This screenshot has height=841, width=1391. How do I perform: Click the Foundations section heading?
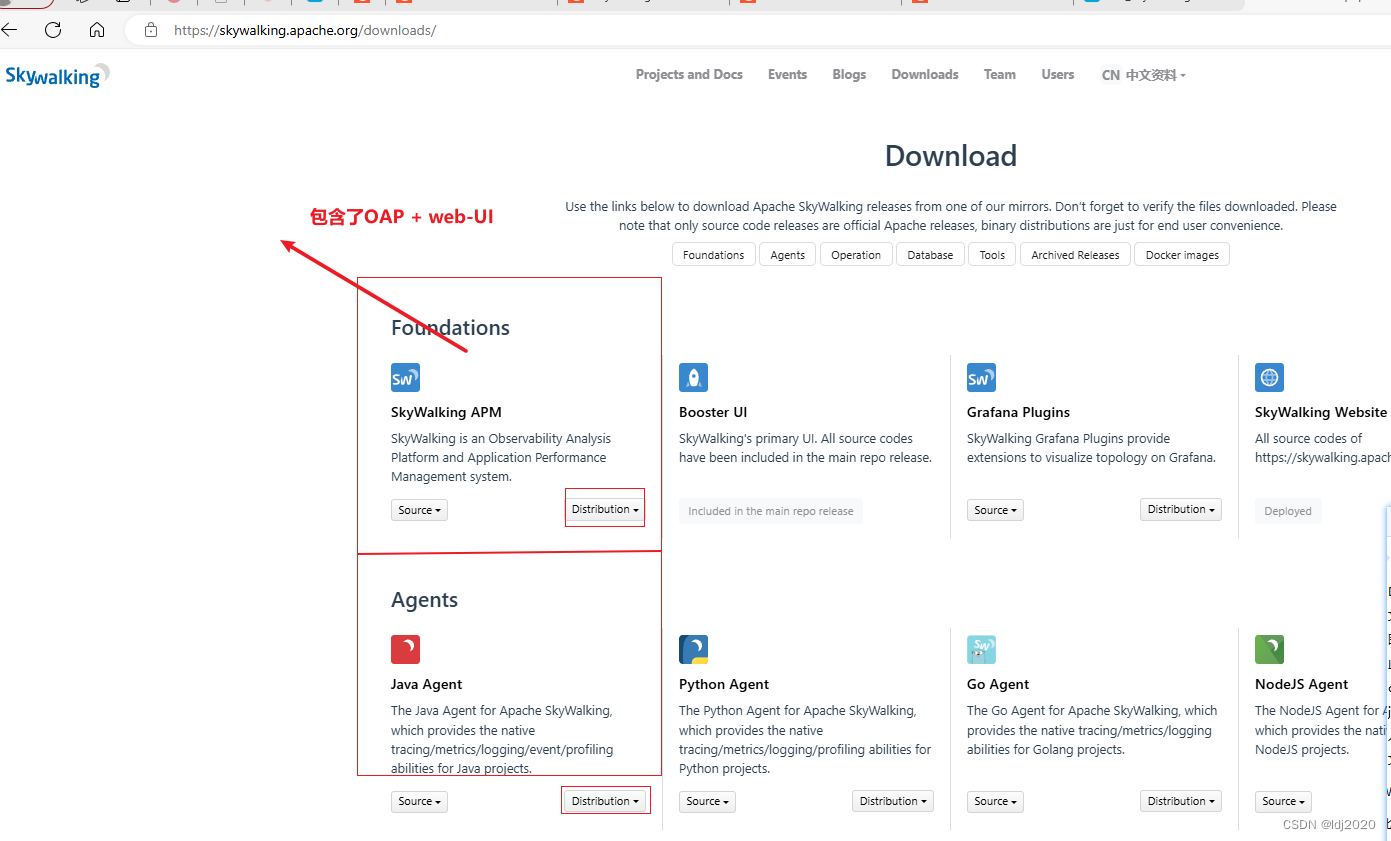[450, 328]
